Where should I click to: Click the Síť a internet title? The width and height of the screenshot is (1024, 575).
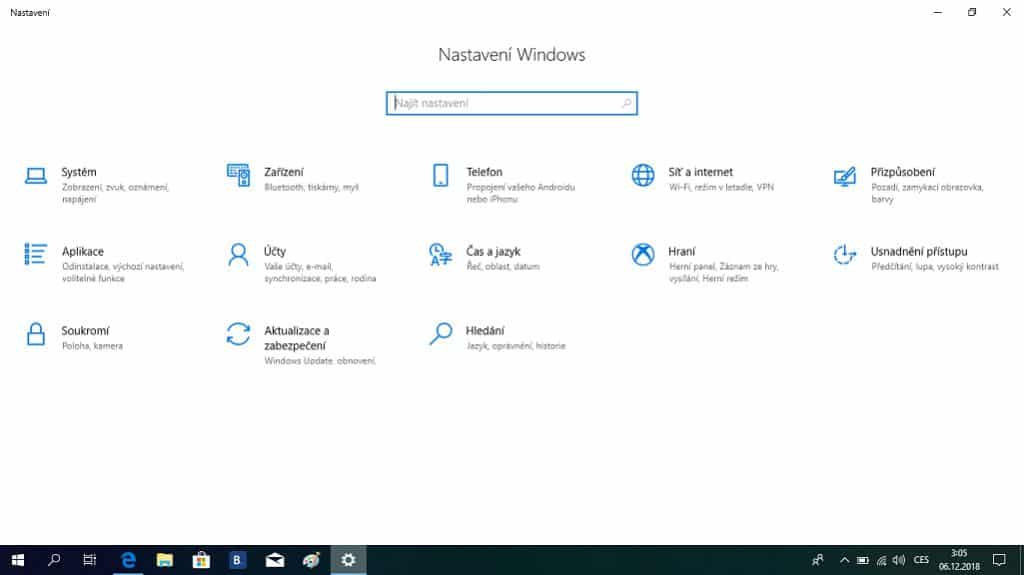point(700,172)
